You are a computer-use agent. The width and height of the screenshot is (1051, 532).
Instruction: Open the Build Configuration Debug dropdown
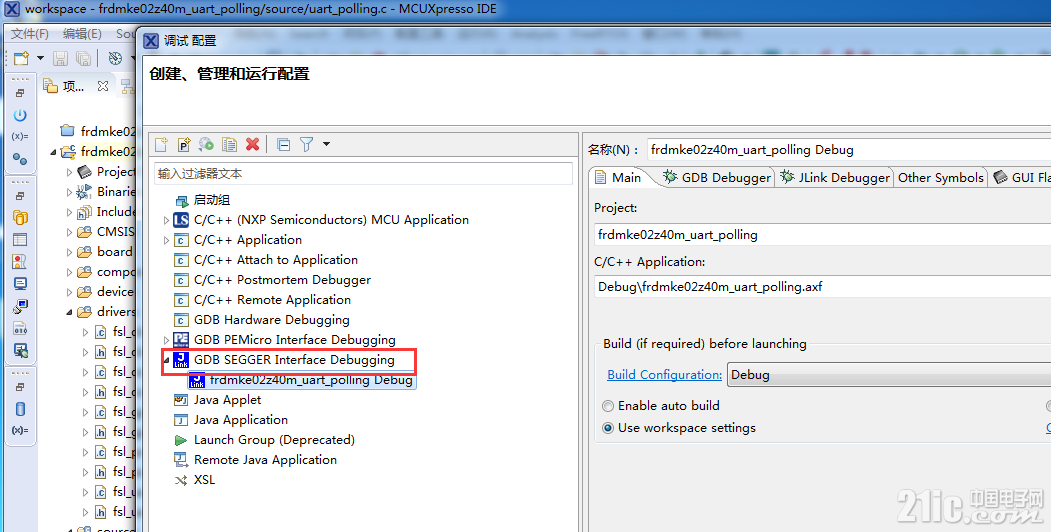coord(889,375)
